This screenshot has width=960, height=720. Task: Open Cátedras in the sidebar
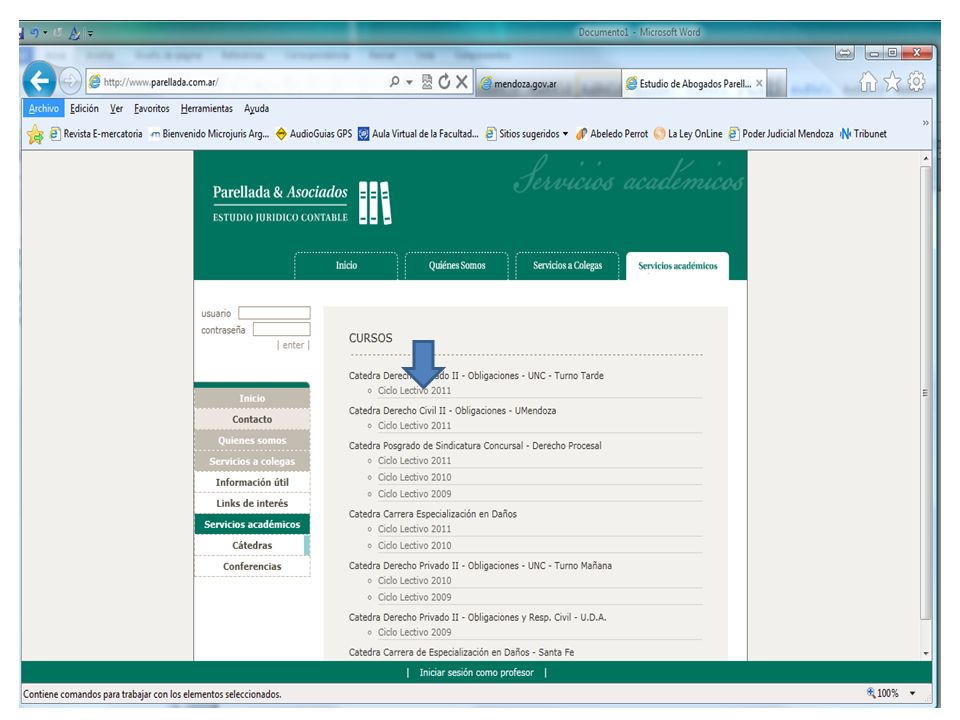click(x=252, y=546)
